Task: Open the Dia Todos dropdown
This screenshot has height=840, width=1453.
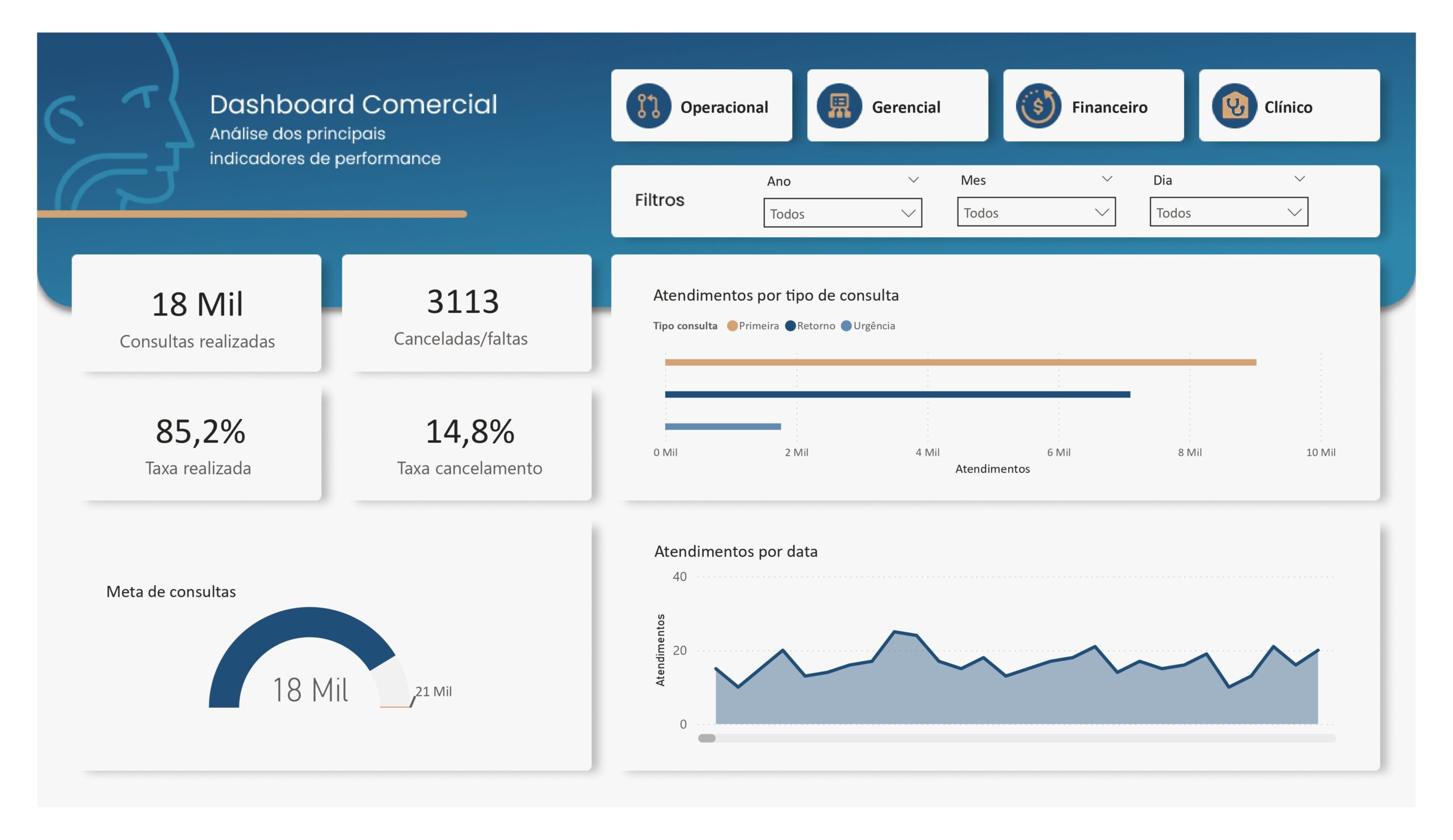Action: click(x=1228, y=212)
